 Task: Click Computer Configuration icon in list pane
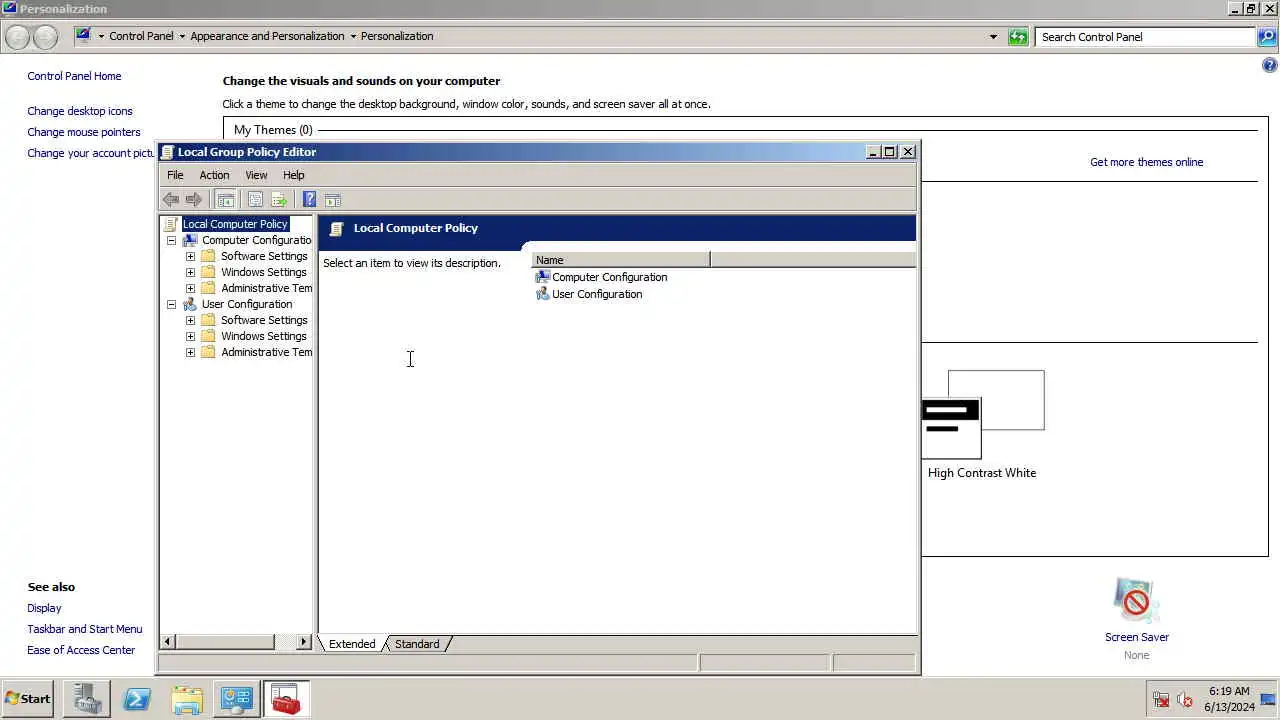[542, 277]
